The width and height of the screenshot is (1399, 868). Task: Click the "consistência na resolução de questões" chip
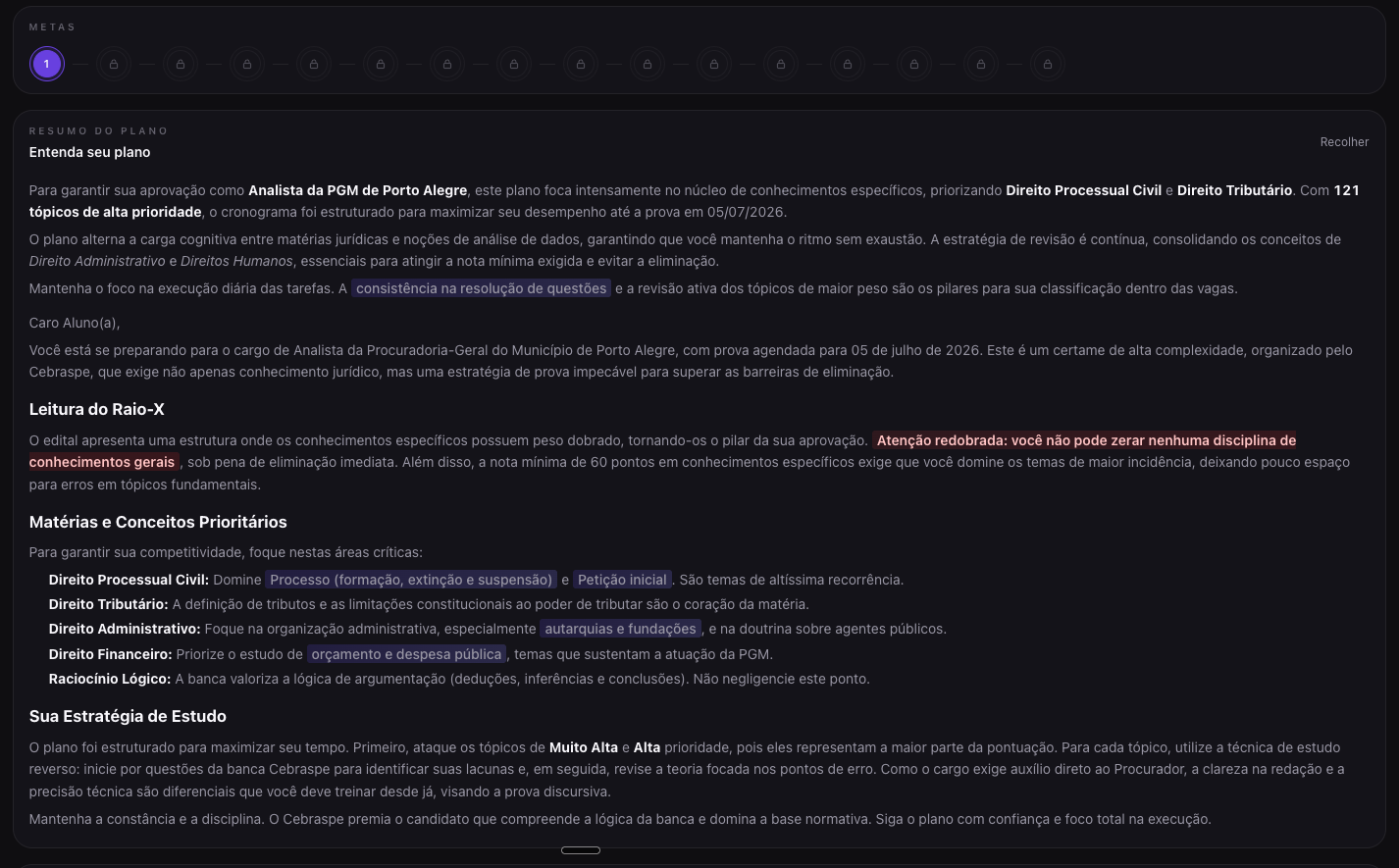tap(481, 288)
